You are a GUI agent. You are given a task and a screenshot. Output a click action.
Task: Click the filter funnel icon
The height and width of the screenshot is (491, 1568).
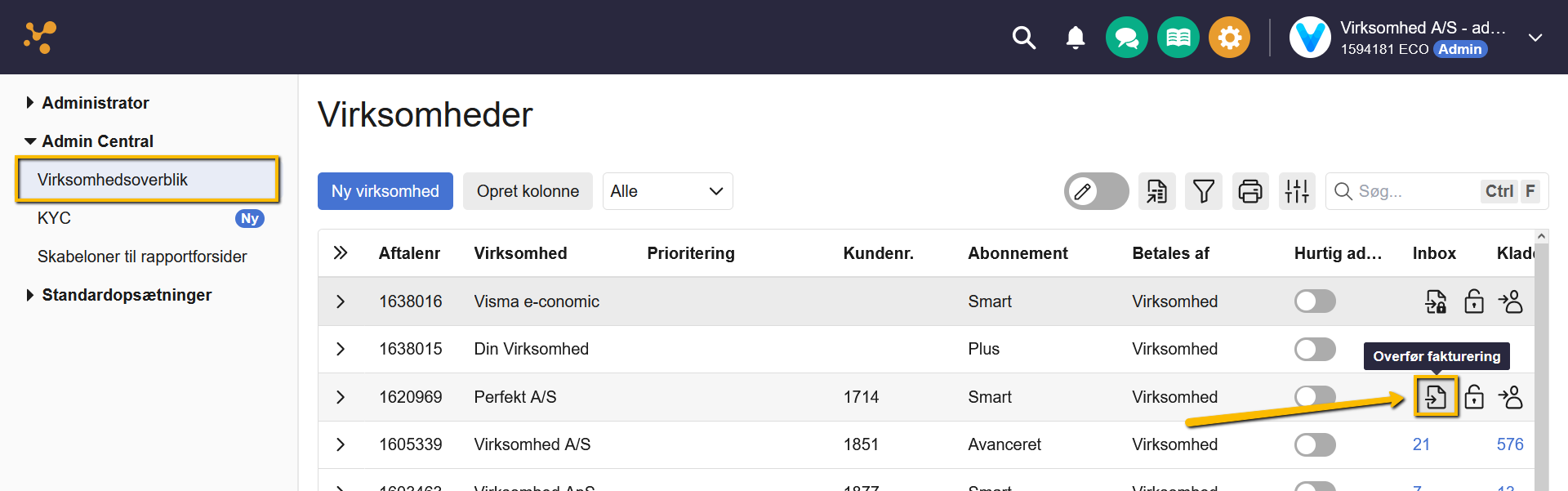click(1203, 192)
